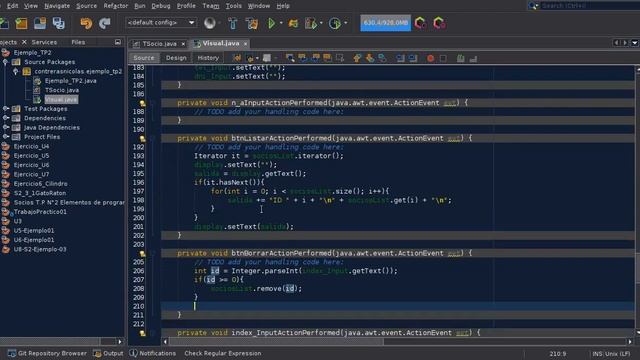Expand the Project Files node
The width and height of the screenshot is (640, 360).
pyautogui.click(x=5, y=137)
